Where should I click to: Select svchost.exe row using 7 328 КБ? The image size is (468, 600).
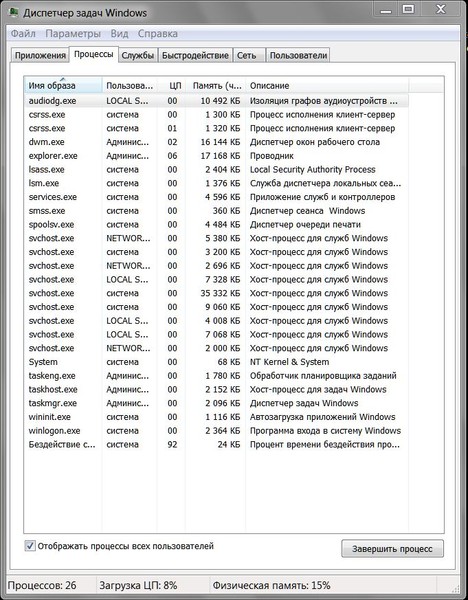click(x=216, y=279)
